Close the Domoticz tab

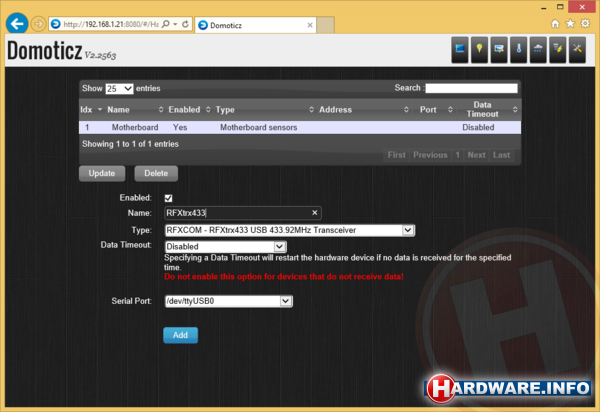tap(310, 25)
